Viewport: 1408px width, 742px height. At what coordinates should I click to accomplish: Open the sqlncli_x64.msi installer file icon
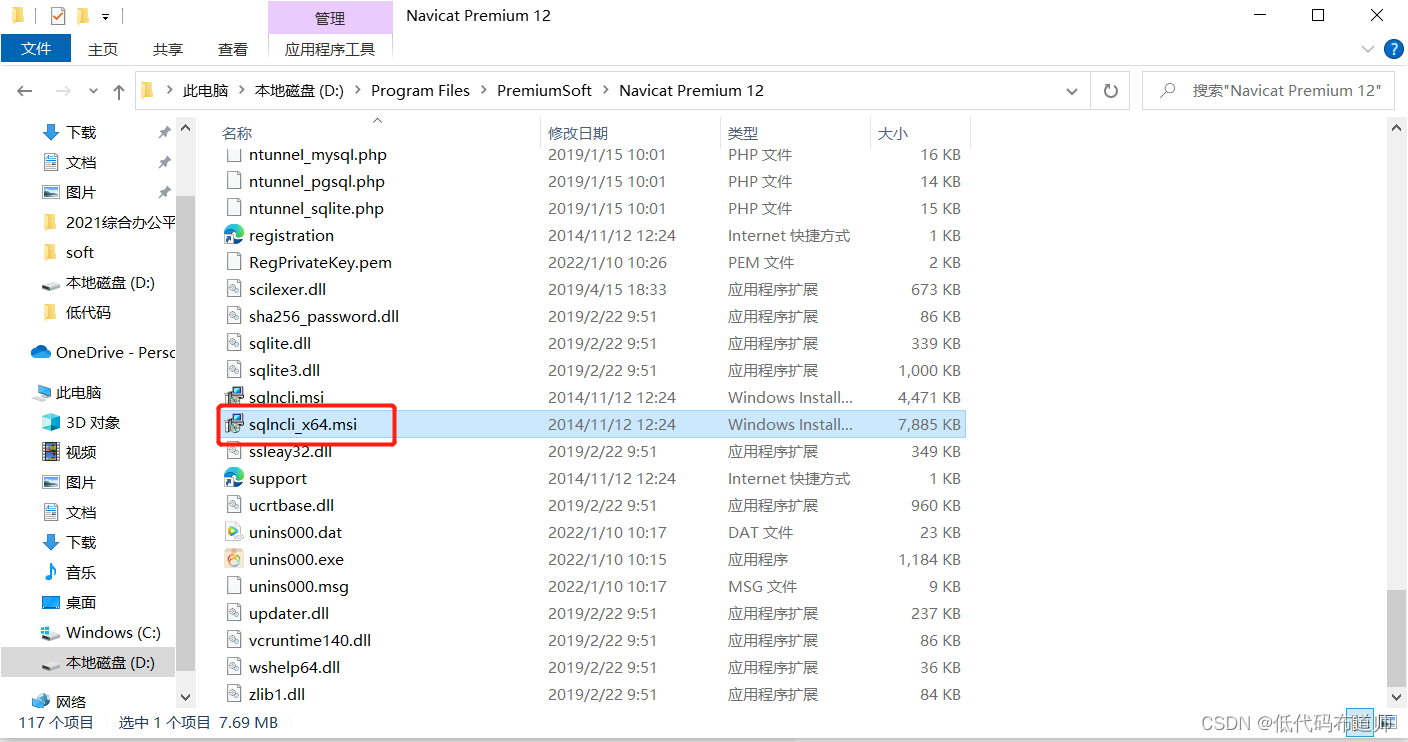(x=234, y=424)
